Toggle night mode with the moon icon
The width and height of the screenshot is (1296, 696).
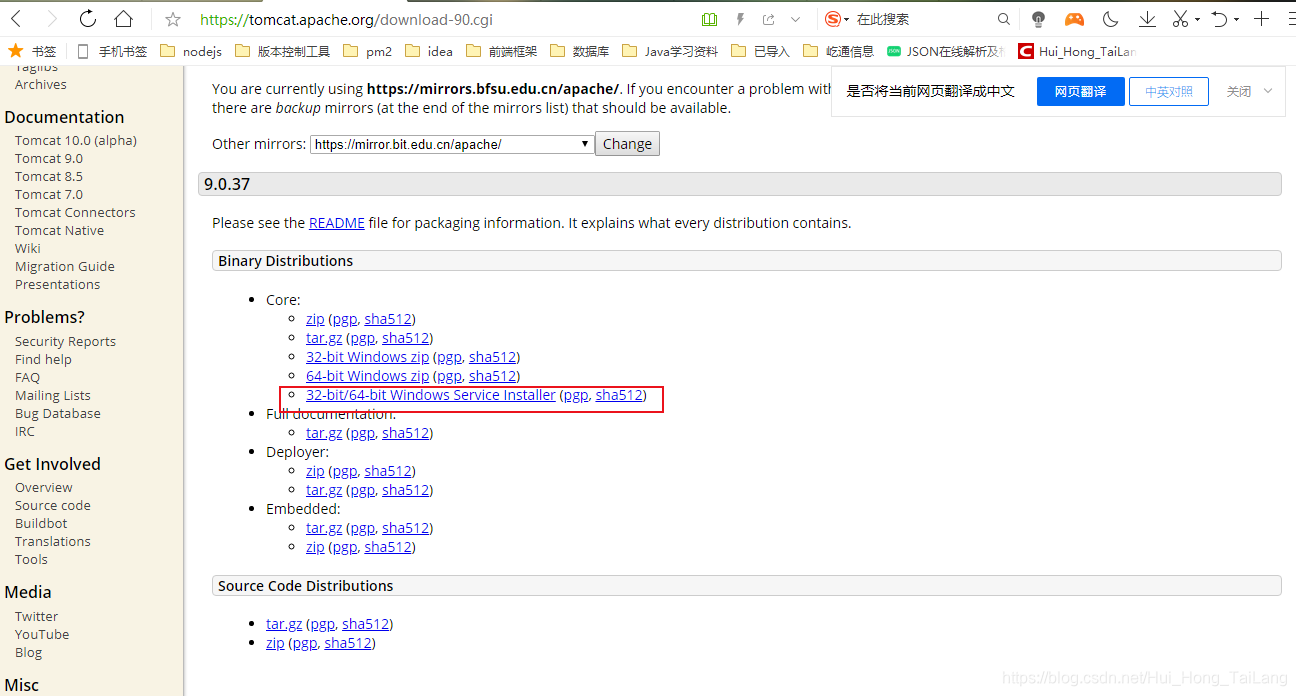coord(1110,19)
